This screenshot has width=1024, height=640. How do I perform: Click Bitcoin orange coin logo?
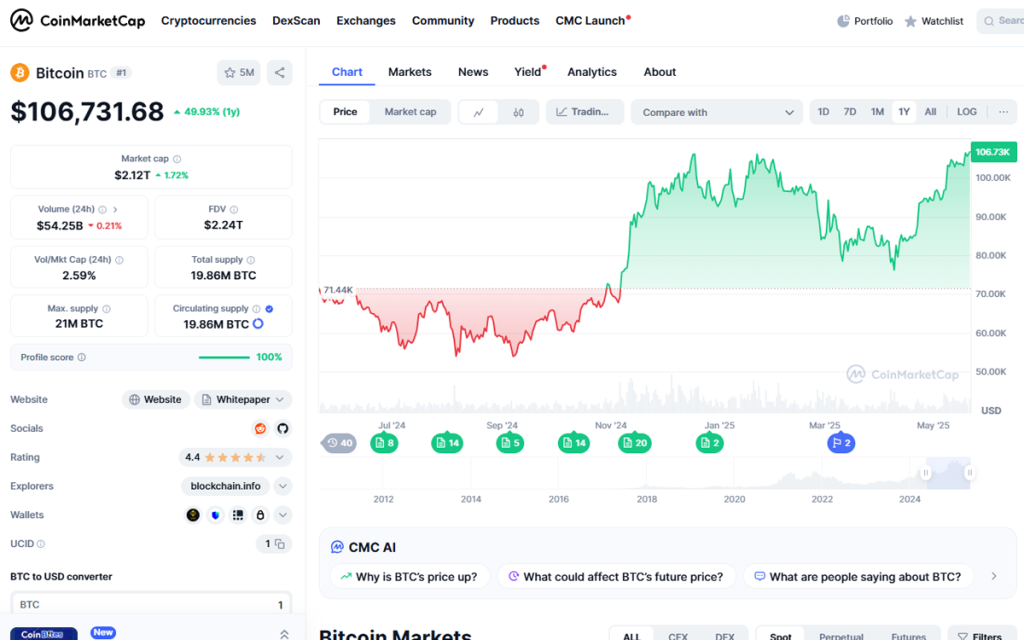pyautogui.click(x=20, y=72)
